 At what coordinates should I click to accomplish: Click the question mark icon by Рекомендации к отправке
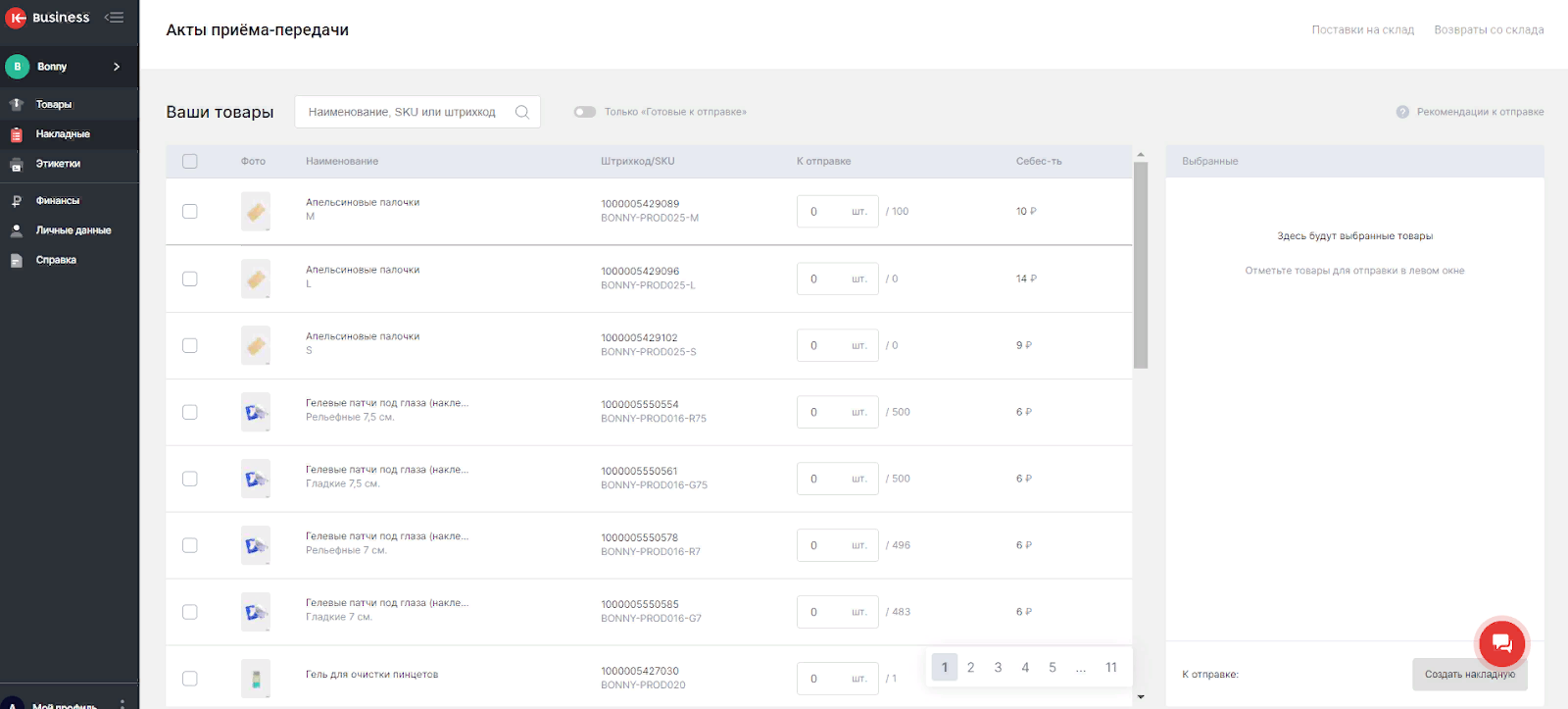(x=1402, y=112)
